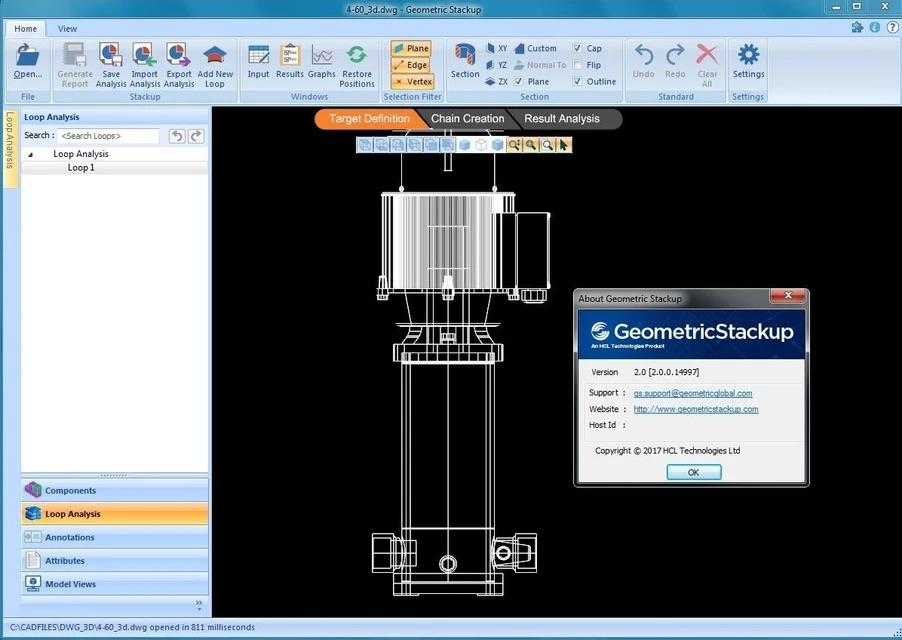Go to the Result Analysis step

pyautogui.click(x=562, y=119)
